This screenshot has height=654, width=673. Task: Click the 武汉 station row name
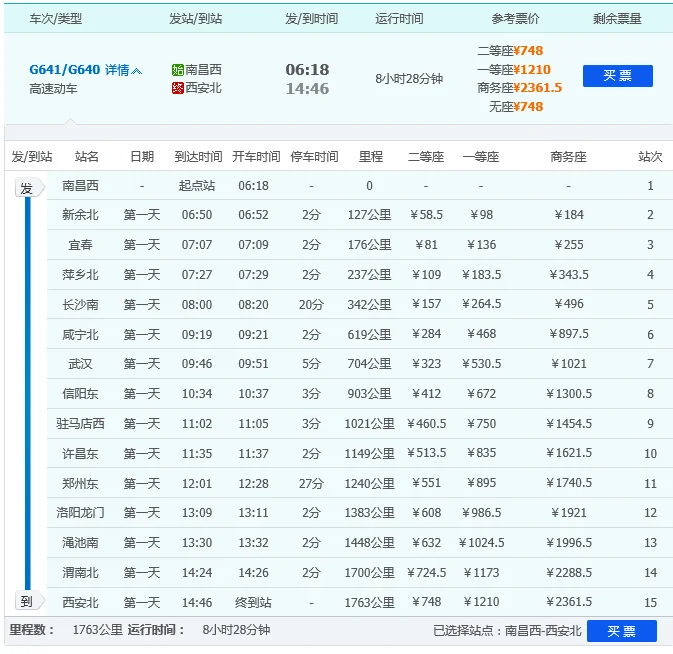80,364
